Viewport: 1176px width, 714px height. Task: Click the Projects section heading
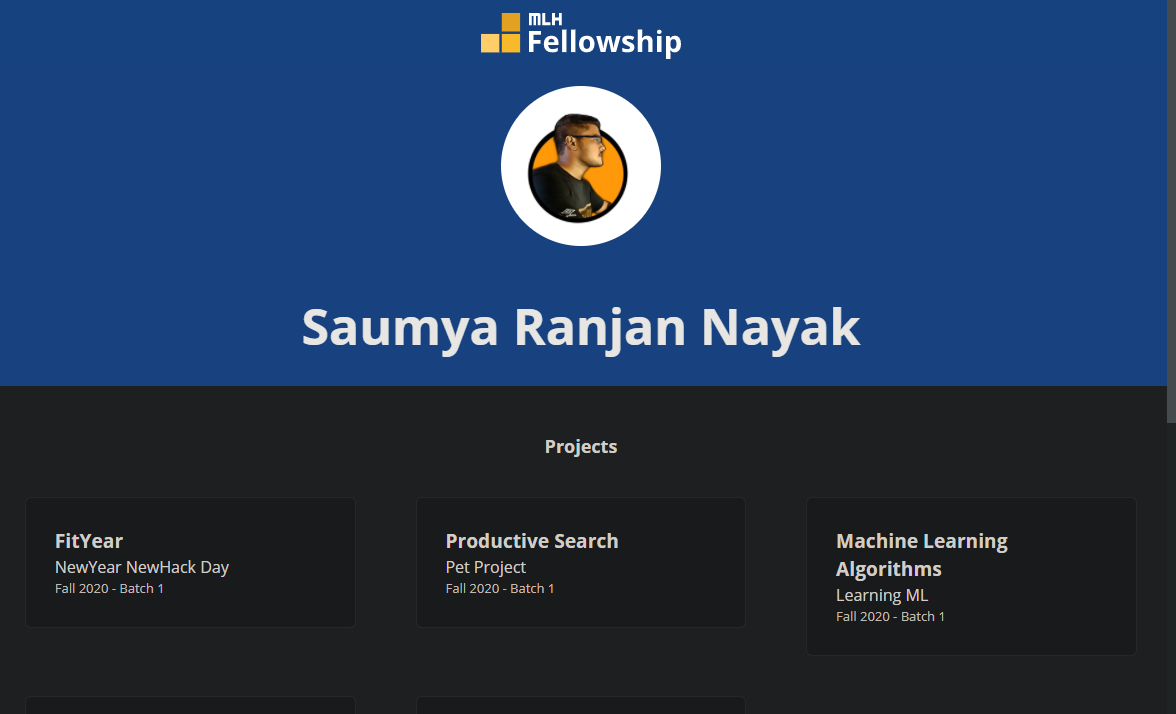tap(581, 446)
